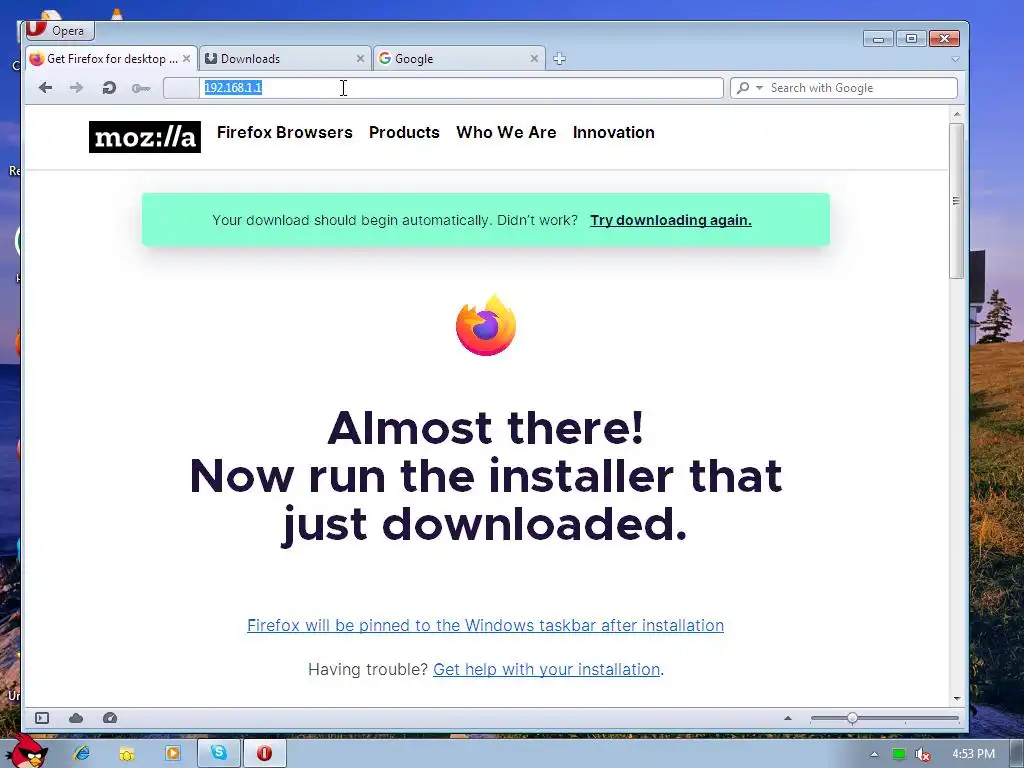Switch to the Get Firefox for desktop tab
Screen dimensions: 1024x768
point(111,59)
